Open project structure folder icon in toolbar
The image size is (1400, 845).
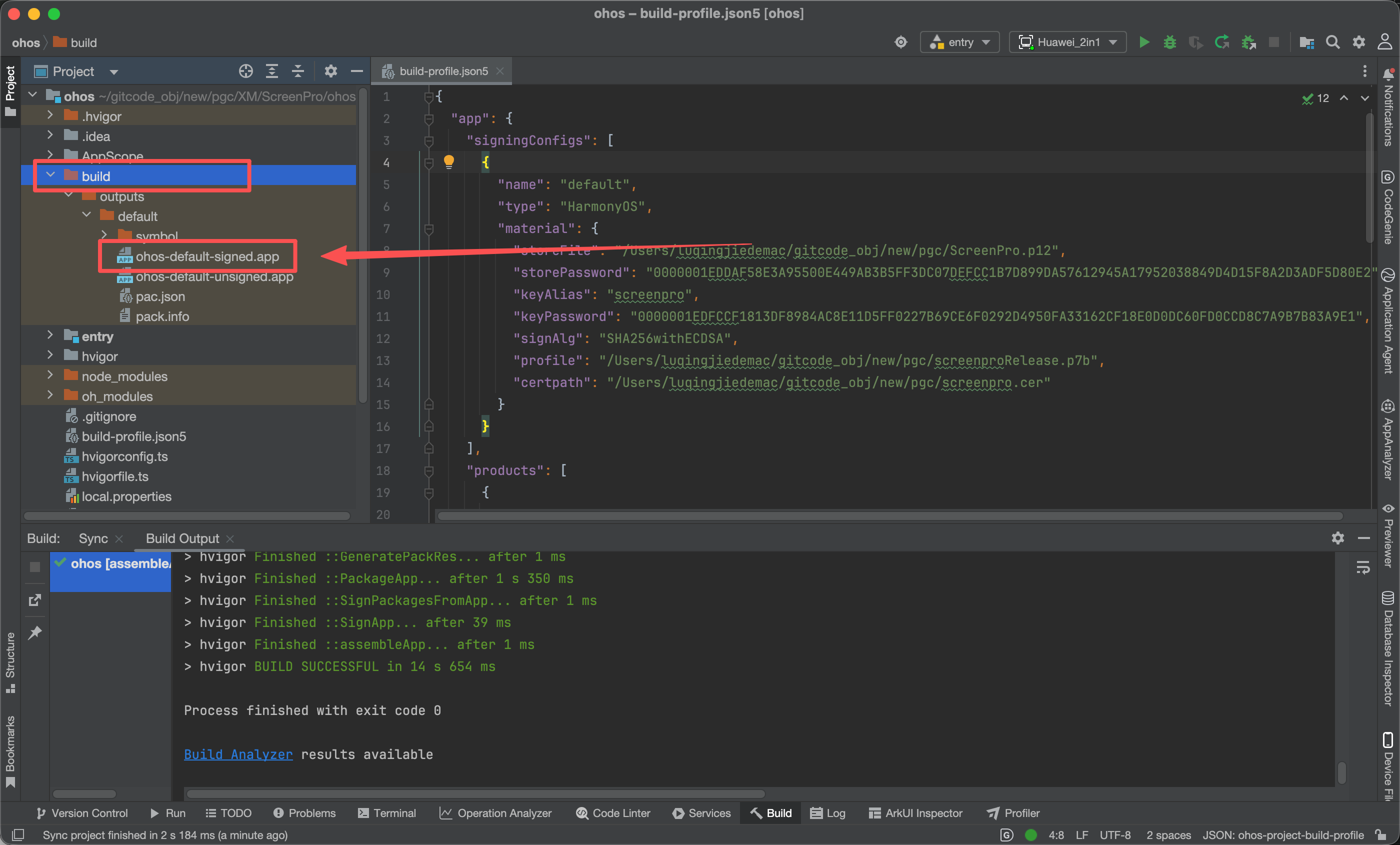tap(1306, 42)
